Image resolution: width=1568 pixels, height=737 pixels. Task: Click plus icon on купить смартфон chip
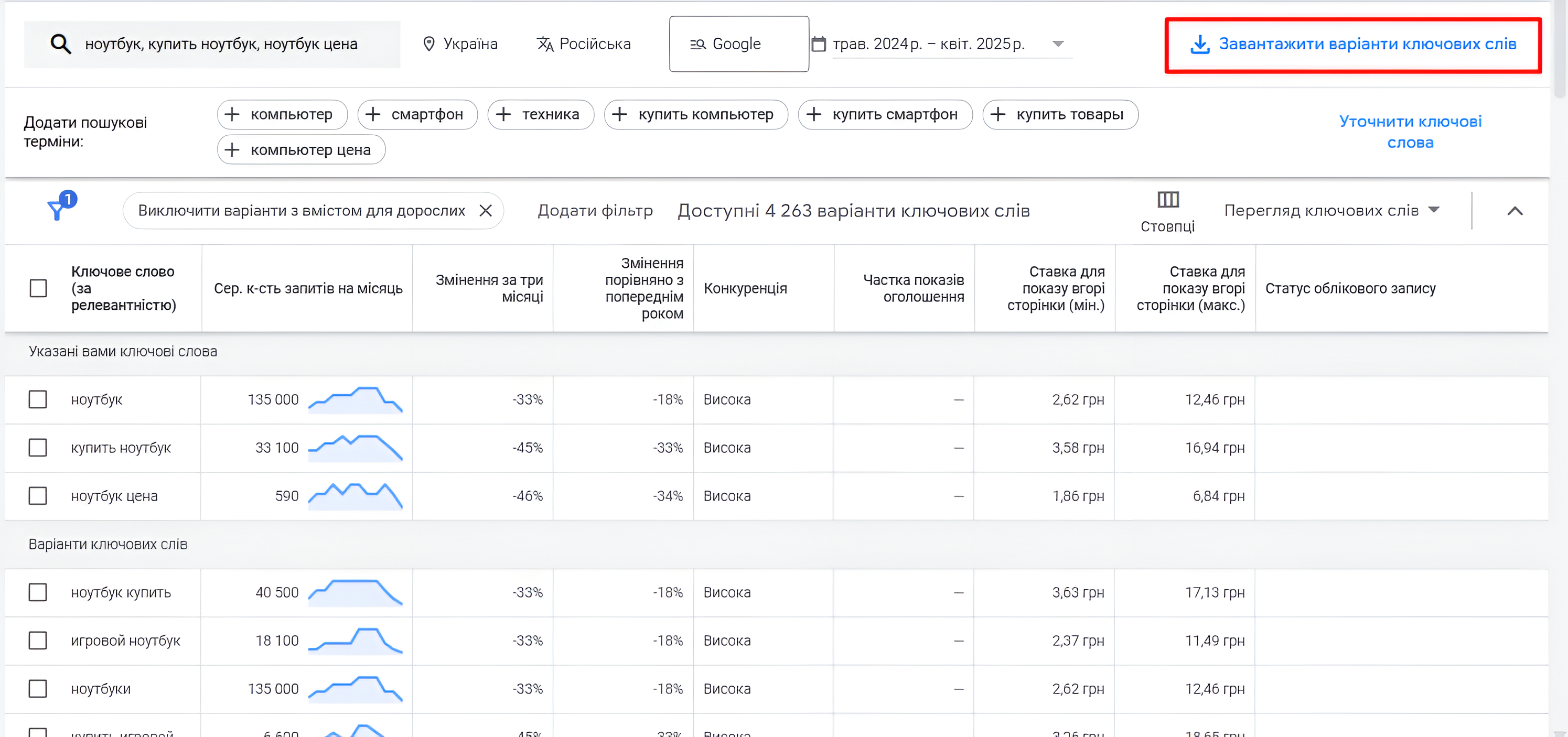(814, 114)
